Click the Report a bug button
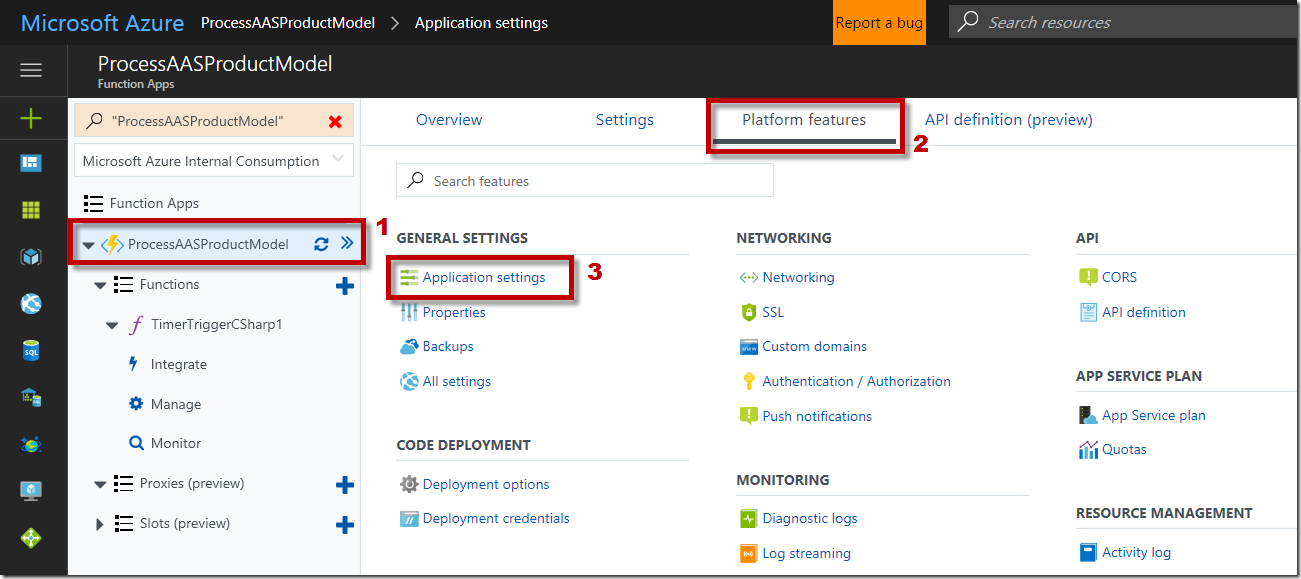Image resolution: width=1301 pixels, height=579 pixels. [879, 23]
